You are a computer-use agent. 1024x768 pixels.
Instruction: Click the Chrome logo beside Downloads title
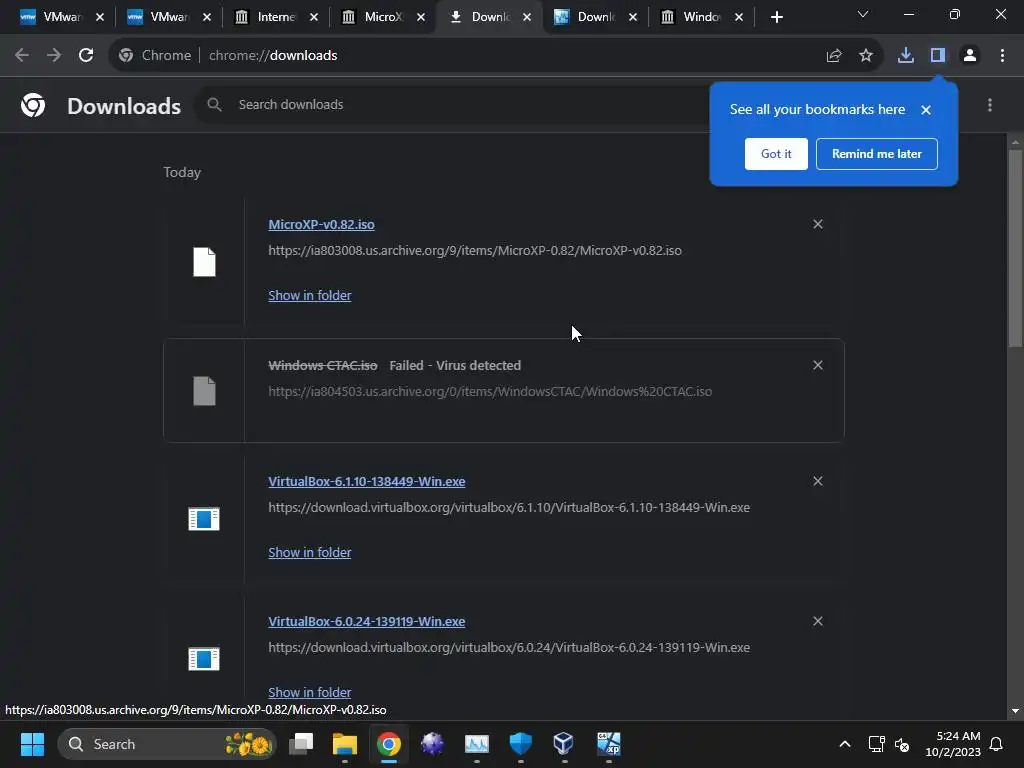pos(33,105)
